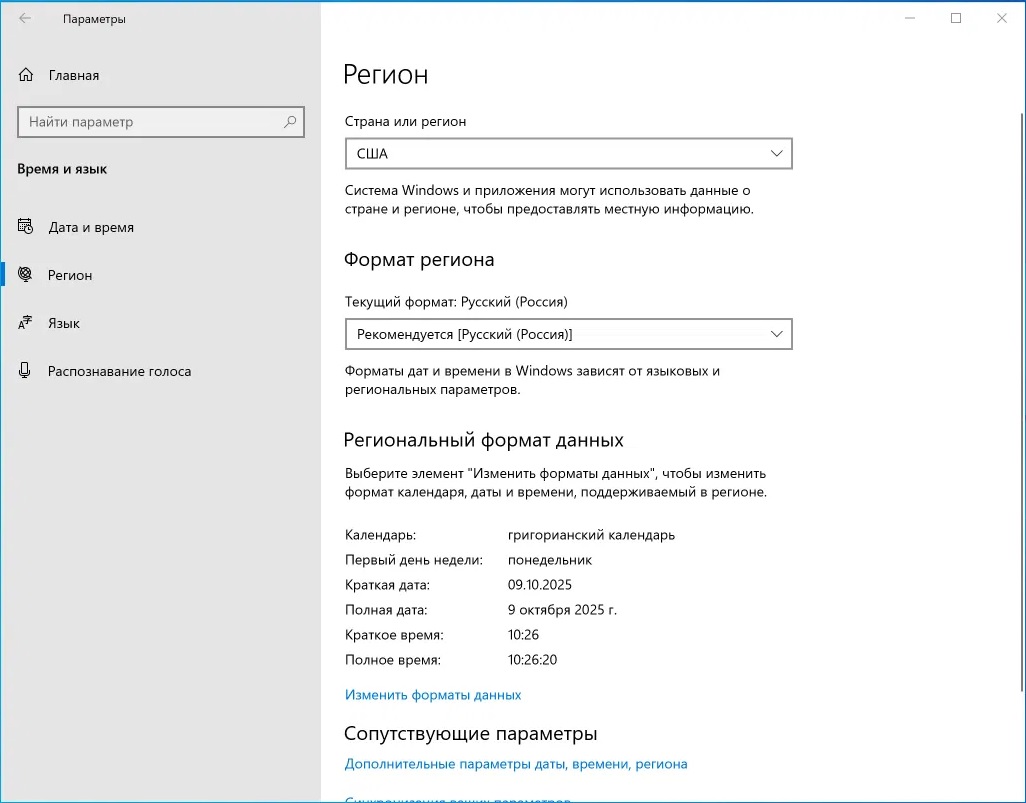Select the Главная label in the sidebar

pos(73,75)
